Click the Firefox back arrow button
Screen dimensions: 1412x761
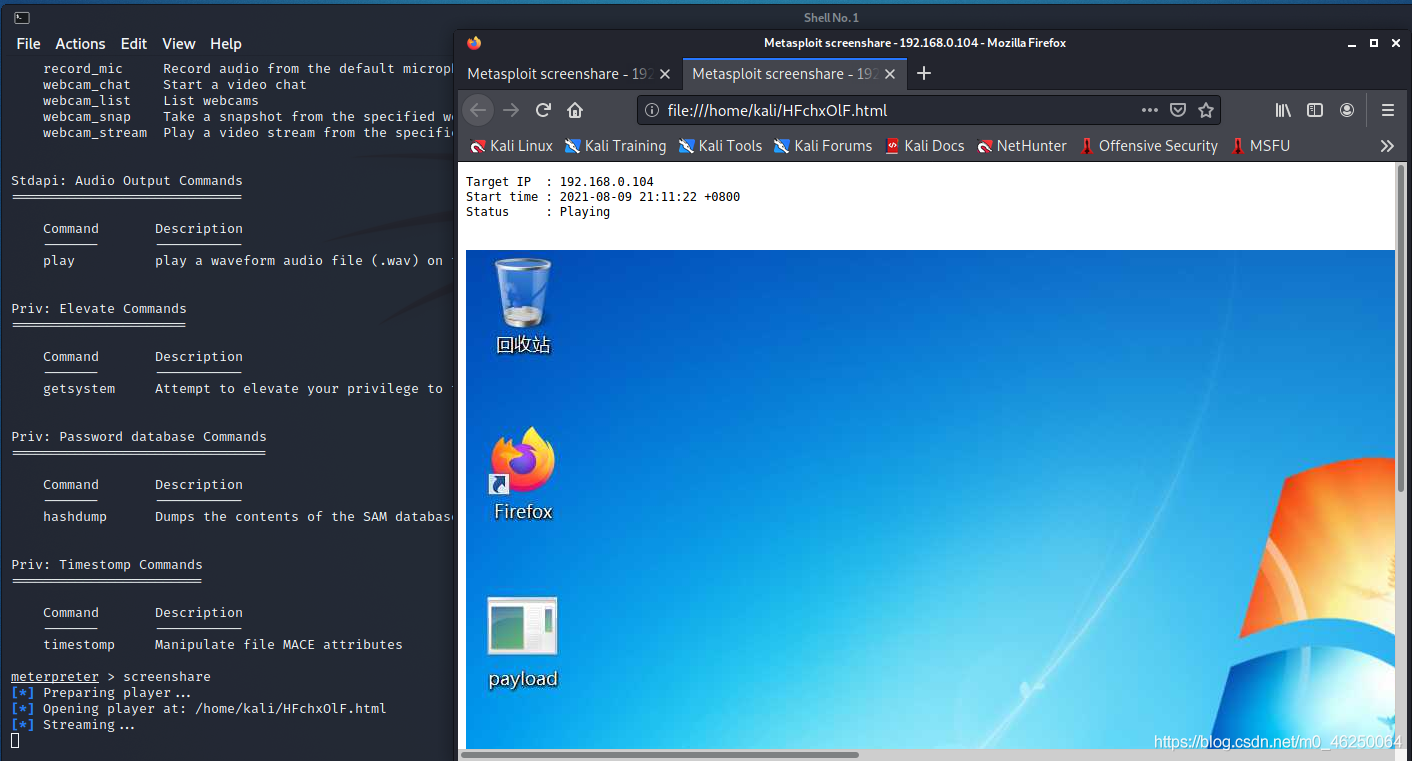coord(479,110)
